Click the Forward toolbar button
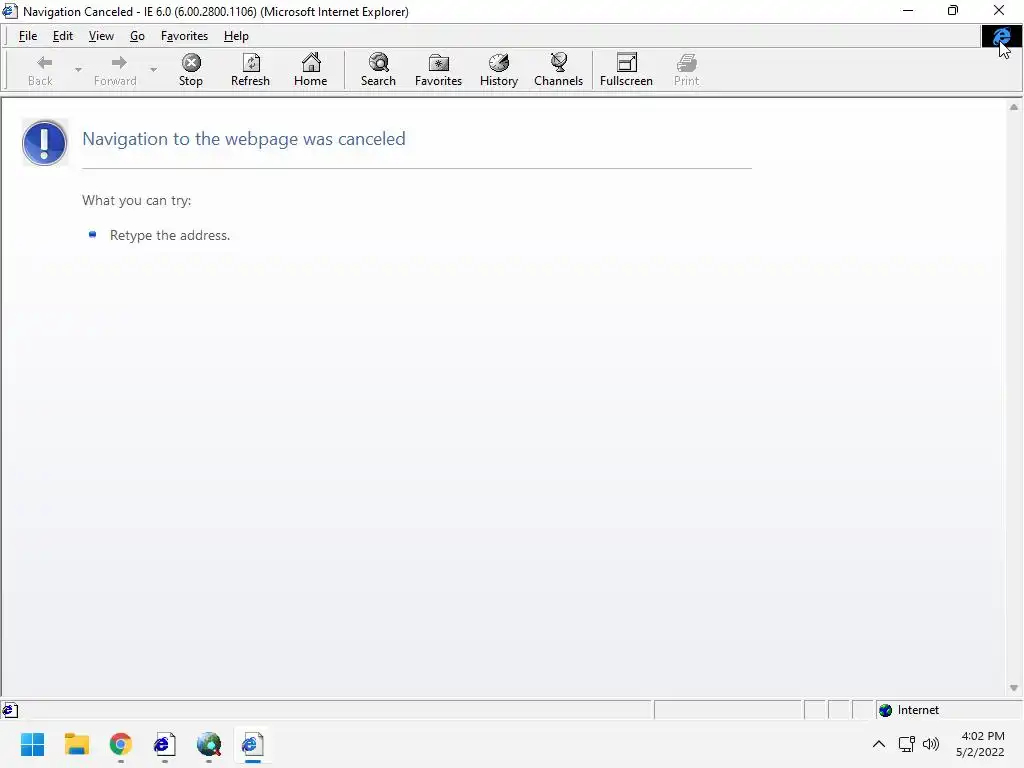The height and width of the screenshot is (768, 1024). click(x=116, y=71)
